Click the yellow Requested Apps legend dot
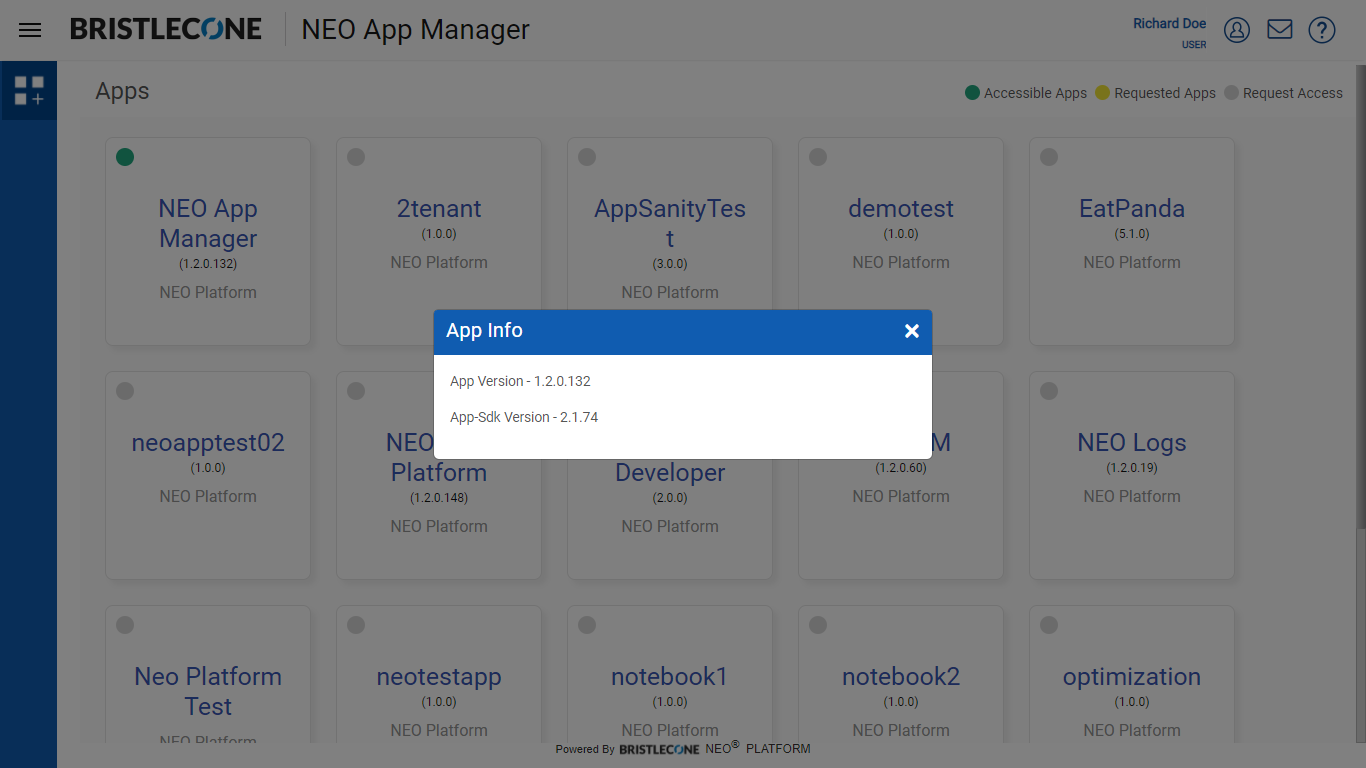The width and height of the screenshot is (1366, 768). 1102,93
